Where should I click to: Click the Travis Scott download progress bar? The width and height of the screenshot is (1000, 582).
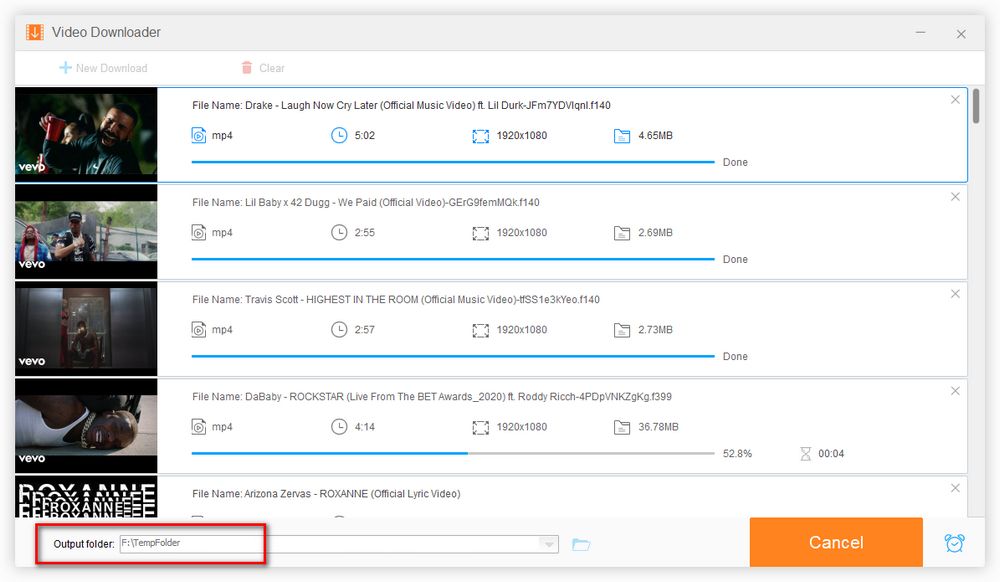click(453, 356)
